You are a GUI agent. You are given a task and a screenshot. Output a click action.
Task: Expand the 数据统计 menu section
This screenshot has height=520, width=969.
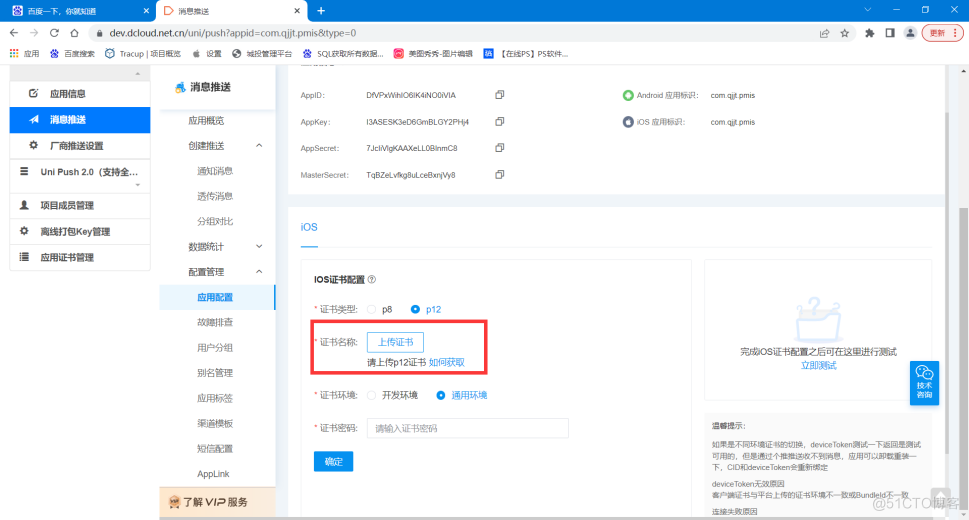click(260, 246)
